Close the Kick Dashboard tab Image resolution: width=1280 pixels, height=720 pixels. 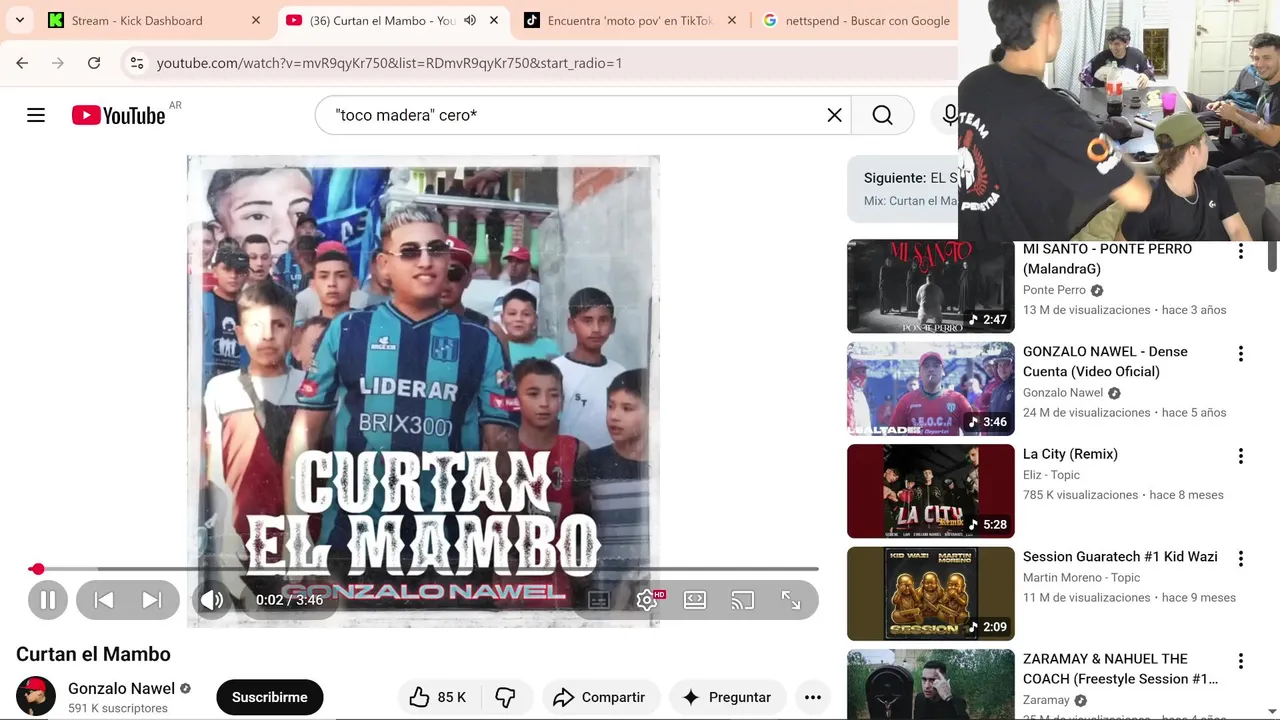point(255,20)
